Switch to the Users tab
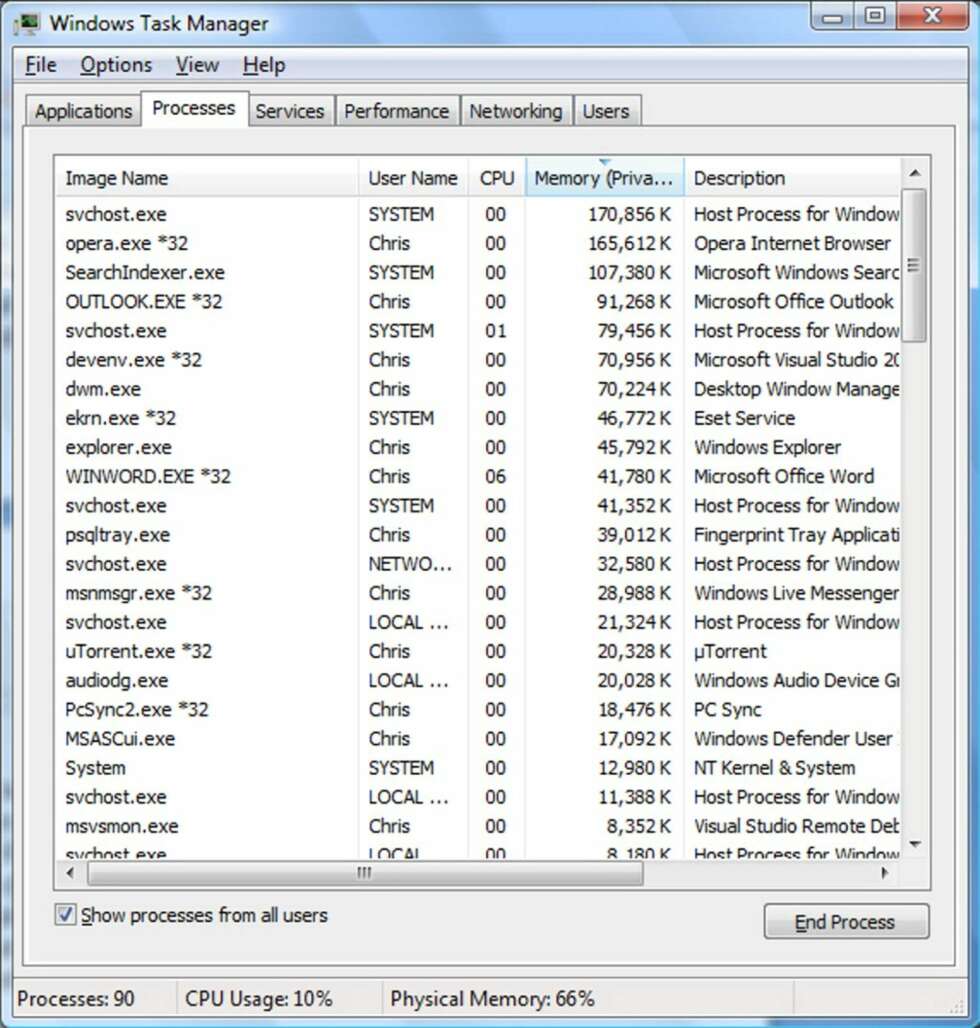Screen dimensions: 980x1028 coord(606,111)
